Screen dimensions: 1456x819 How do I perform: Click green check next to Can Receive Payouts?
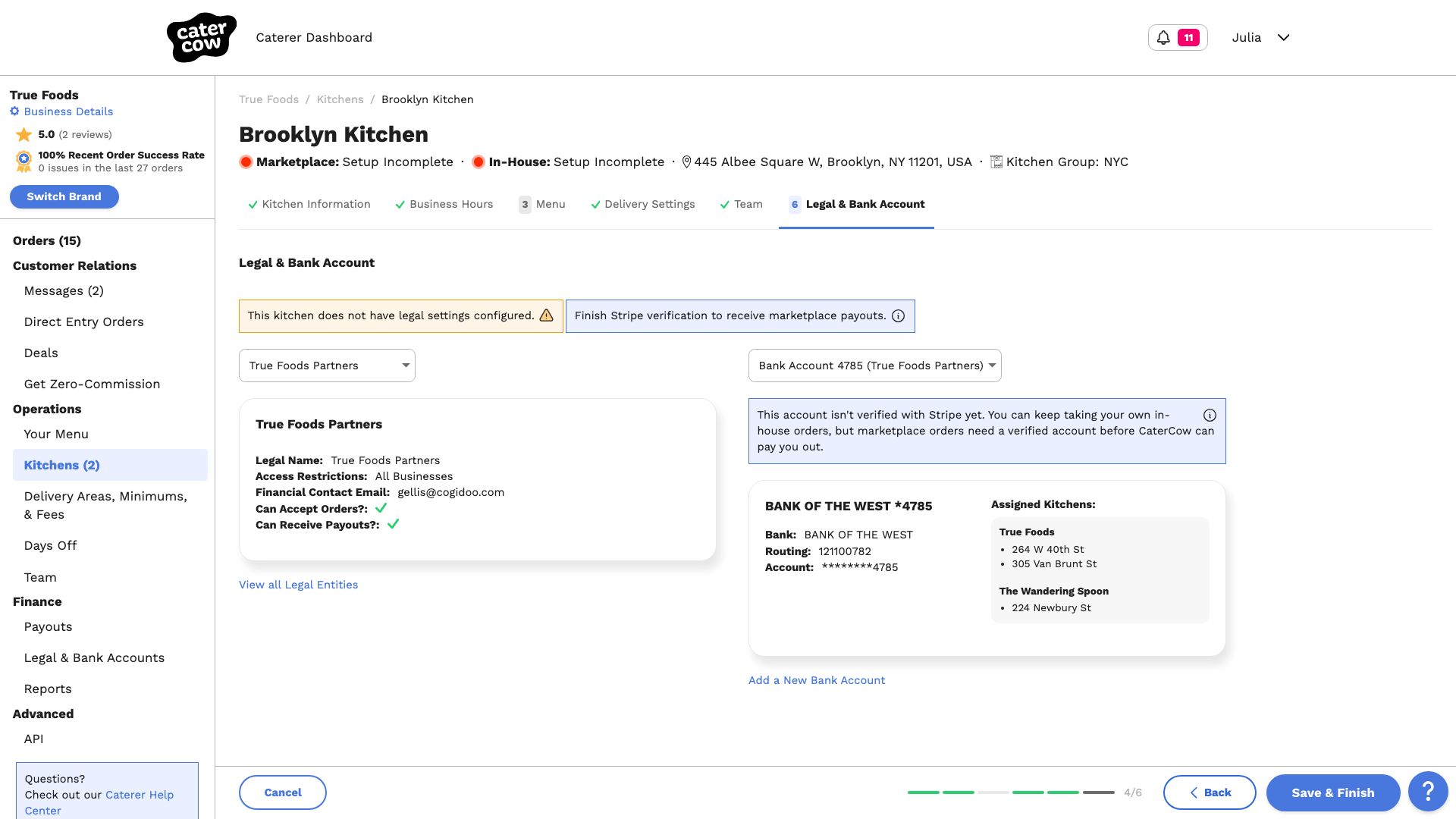click(x=393, y=524)
